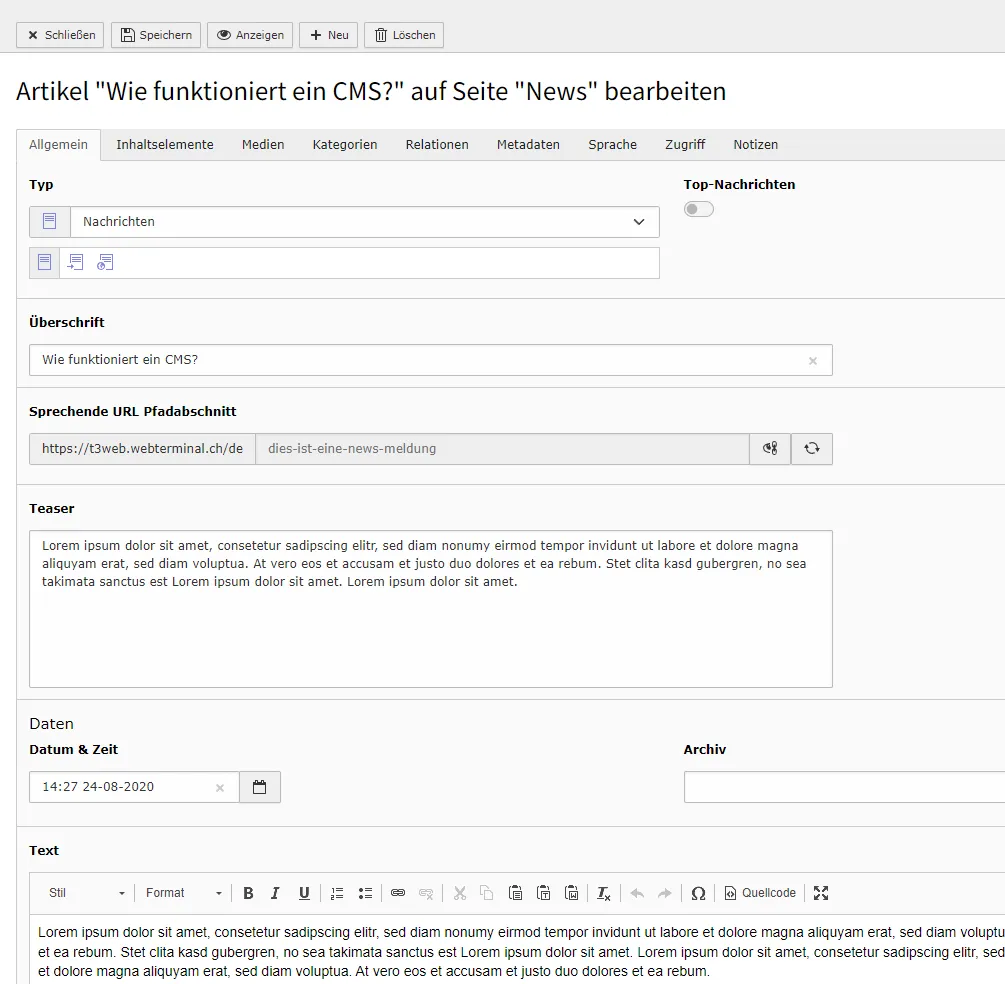The height and width of the screenshot is (984, 1005).
Task: Select the external link type icon
Action: [x=105, y=262]
